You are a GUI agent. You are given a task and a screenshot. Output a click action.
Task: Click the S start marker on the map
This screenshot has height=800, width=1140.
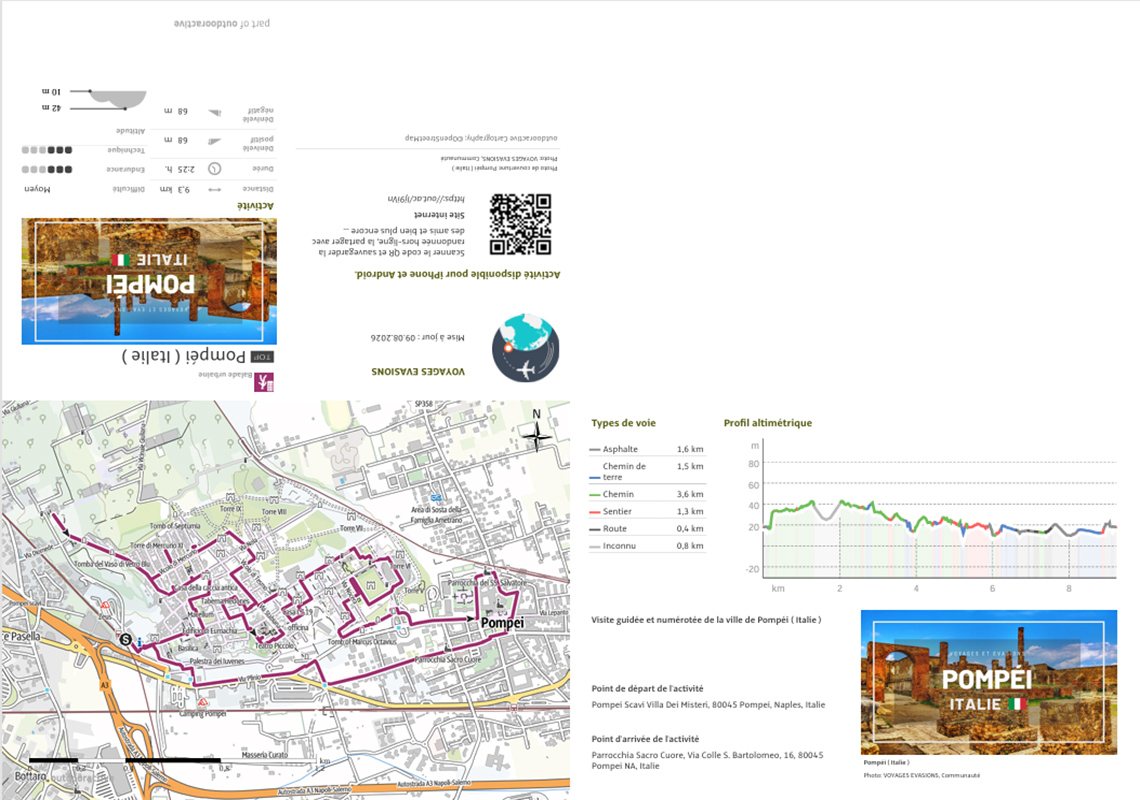(x=125, y=640)
